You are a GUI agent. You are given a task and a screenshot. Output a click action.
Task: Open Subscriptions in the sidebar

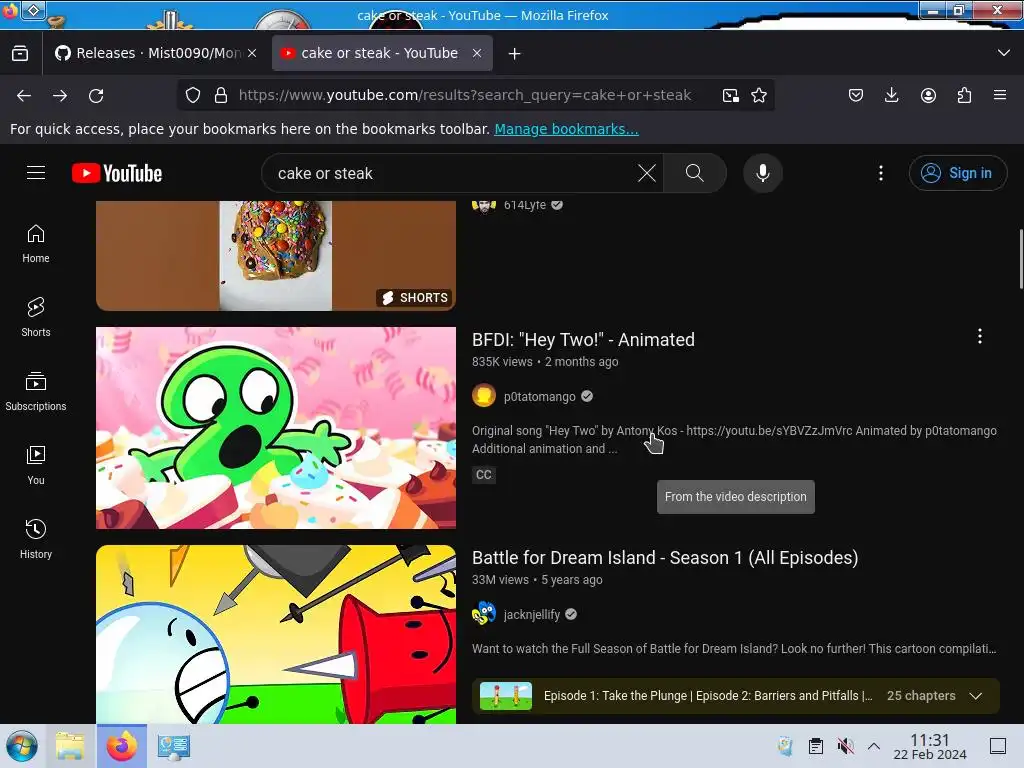tap(36, 391)
